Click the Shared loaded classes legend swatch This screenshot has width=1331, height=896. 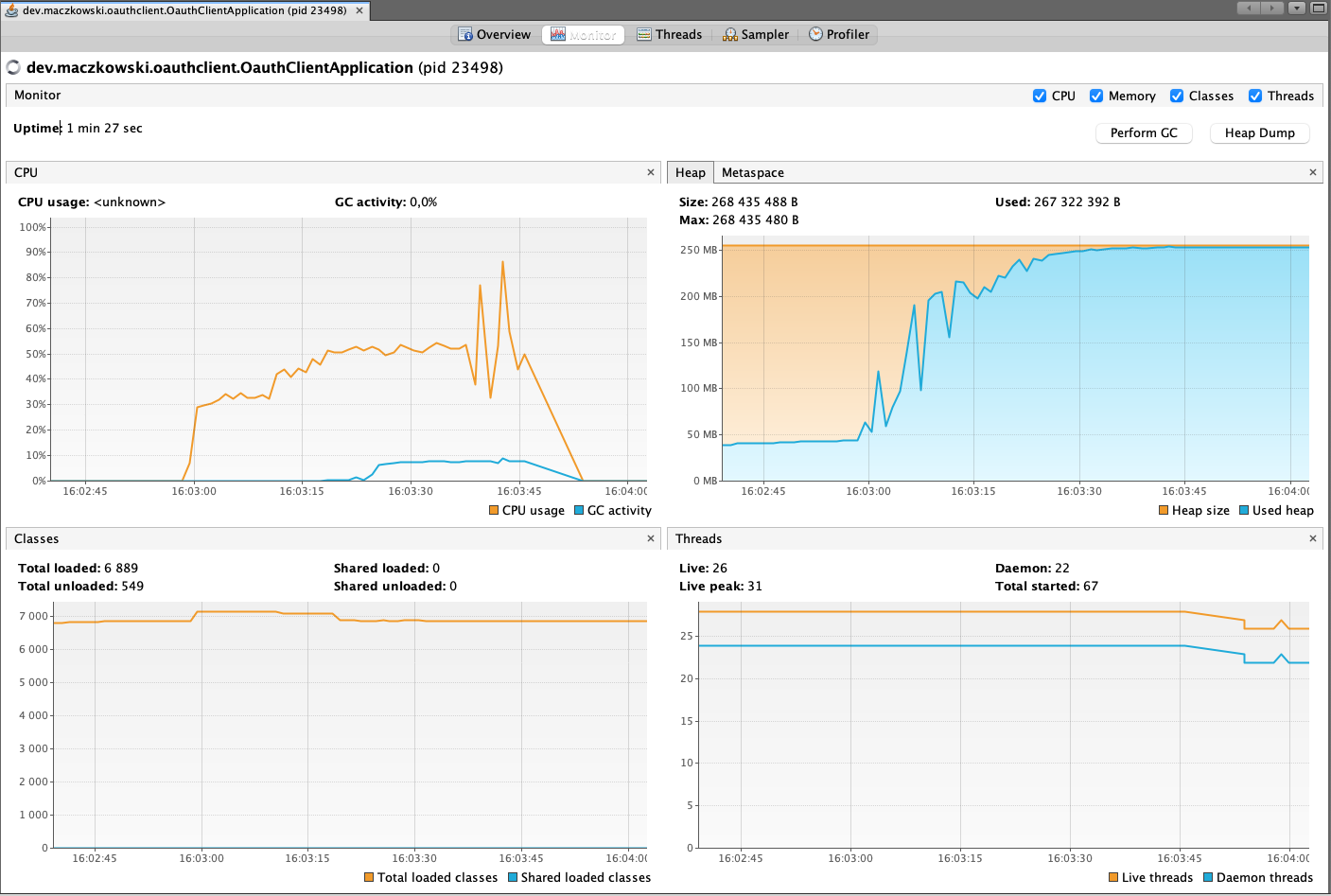coord(513,877)
